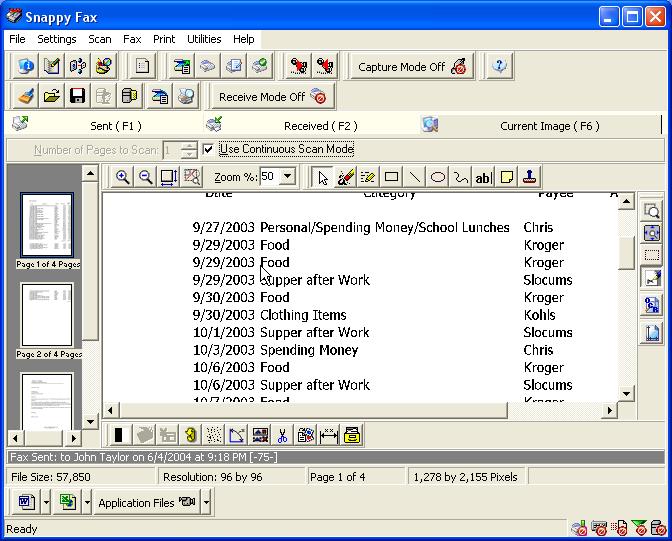Click the scissors cut icon in bottom toolbar

(x=282, y=436)
